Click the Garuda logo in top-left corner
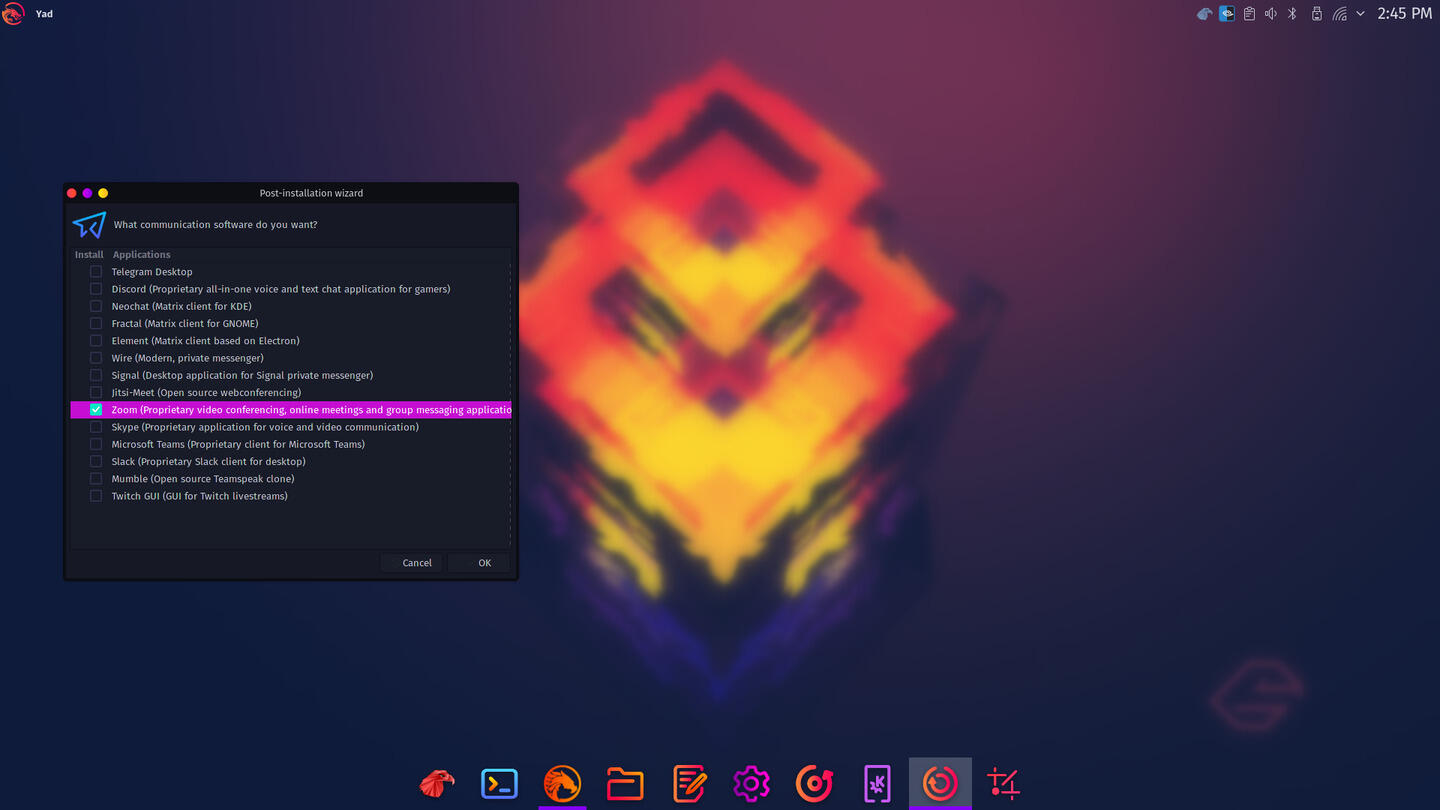 13,14
